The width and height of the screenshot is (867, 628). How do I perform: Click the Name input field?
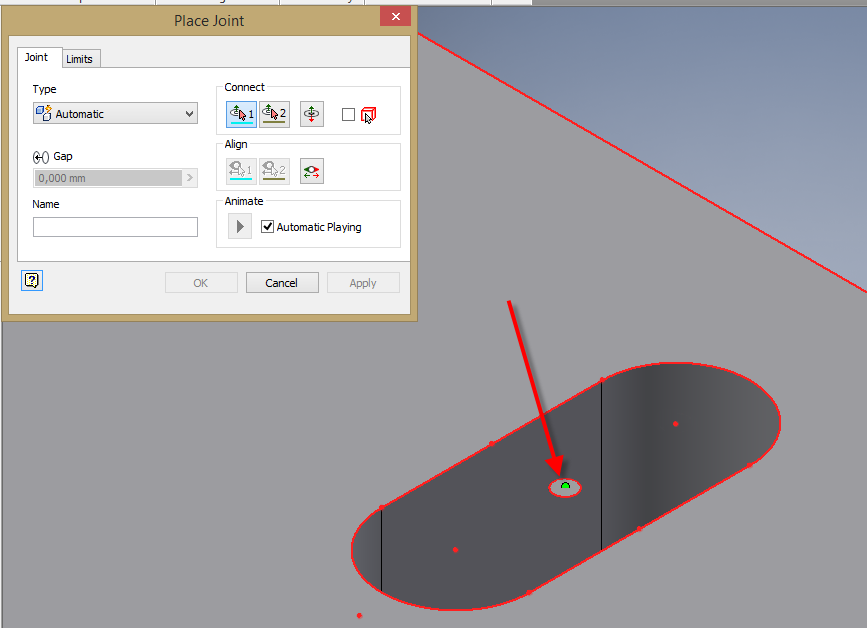point(114,226)
